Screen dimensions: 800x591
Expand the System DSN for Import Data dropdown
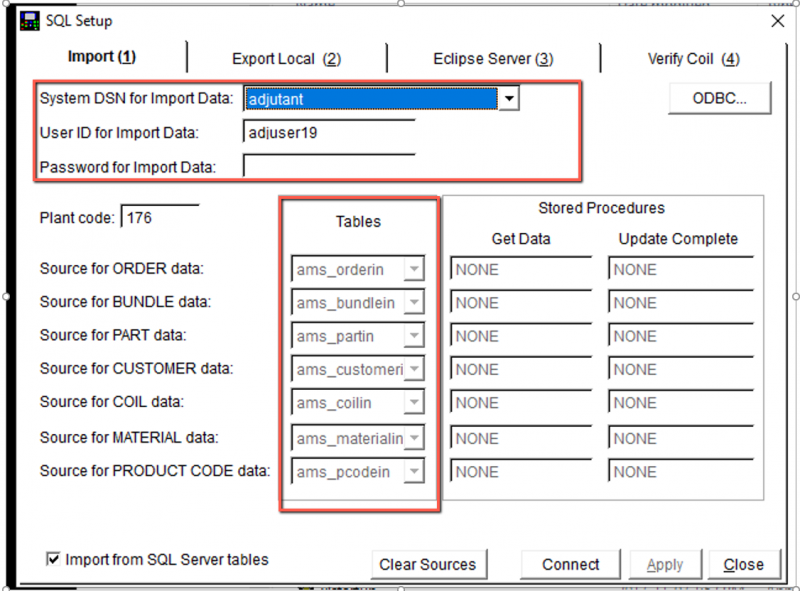[x=509, y=99]
